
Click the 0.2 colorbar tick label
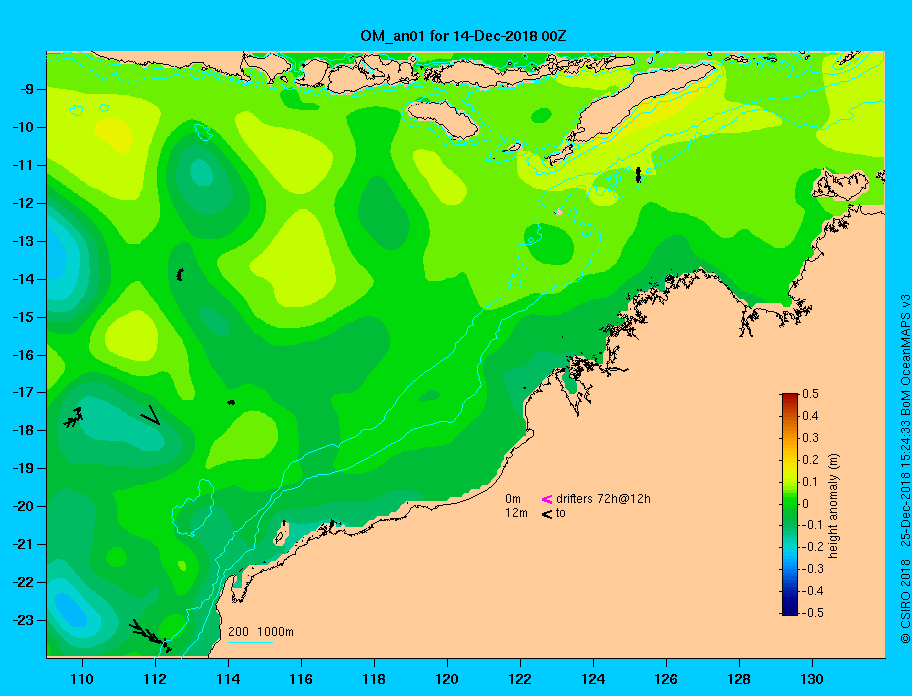coord(810,459)
